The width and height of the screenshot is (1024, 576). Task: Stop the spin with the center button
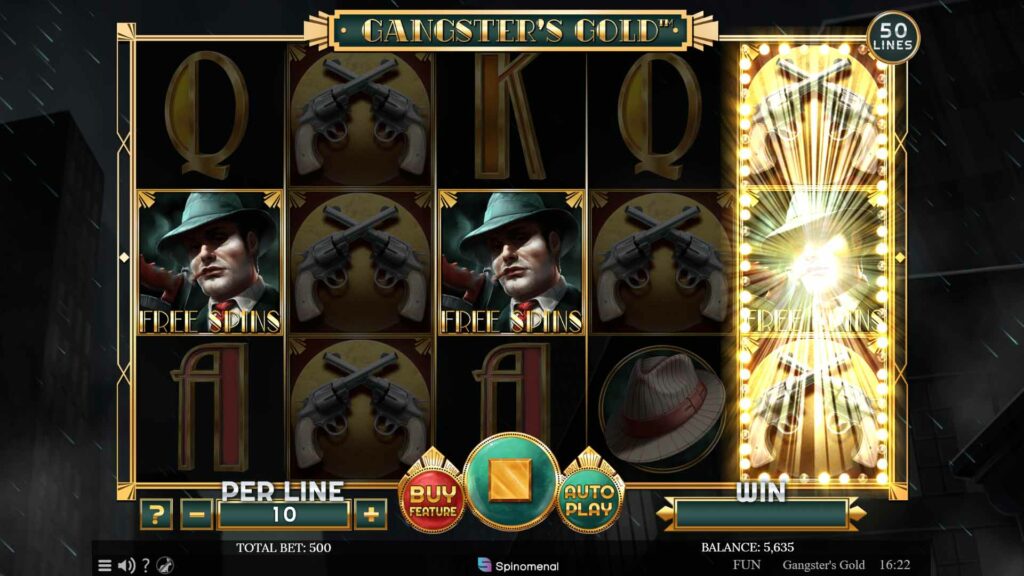[x=511, y=482]
